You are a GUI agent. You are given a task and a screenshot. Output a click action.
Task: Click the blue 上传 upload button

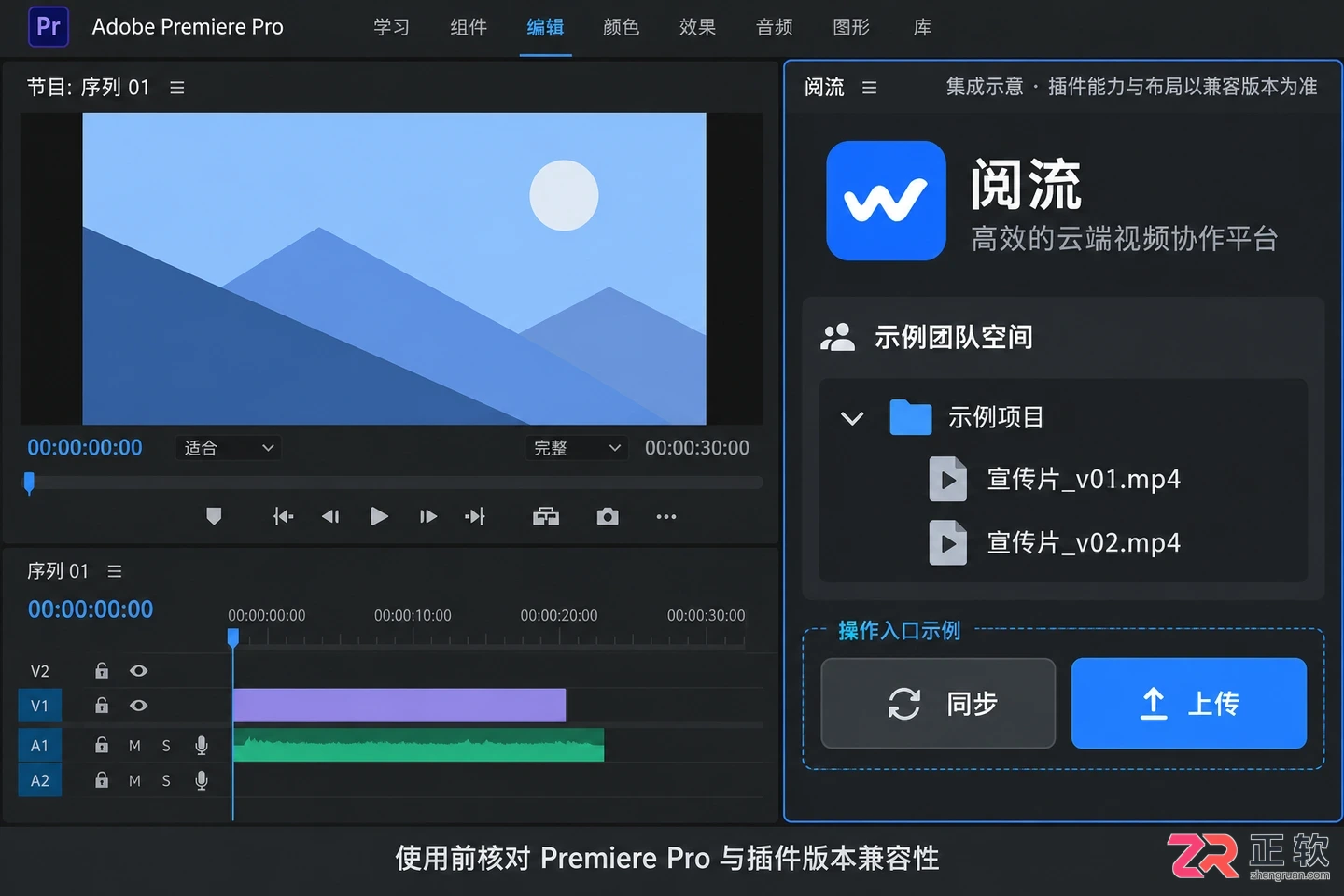pos(1189,703)
